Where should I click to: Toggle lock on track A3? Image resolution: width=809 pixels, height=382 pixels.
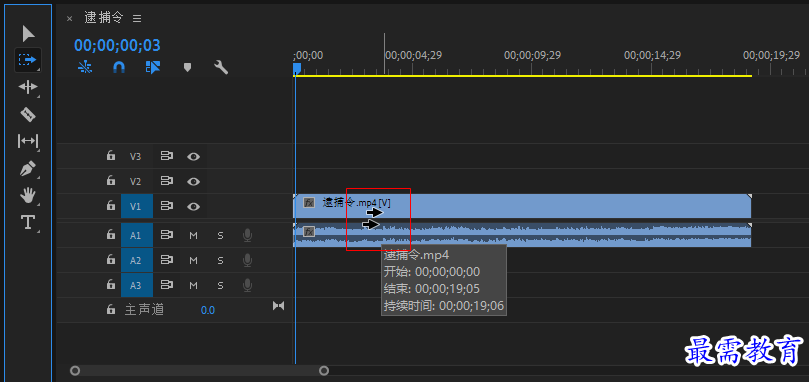(110, 284)
